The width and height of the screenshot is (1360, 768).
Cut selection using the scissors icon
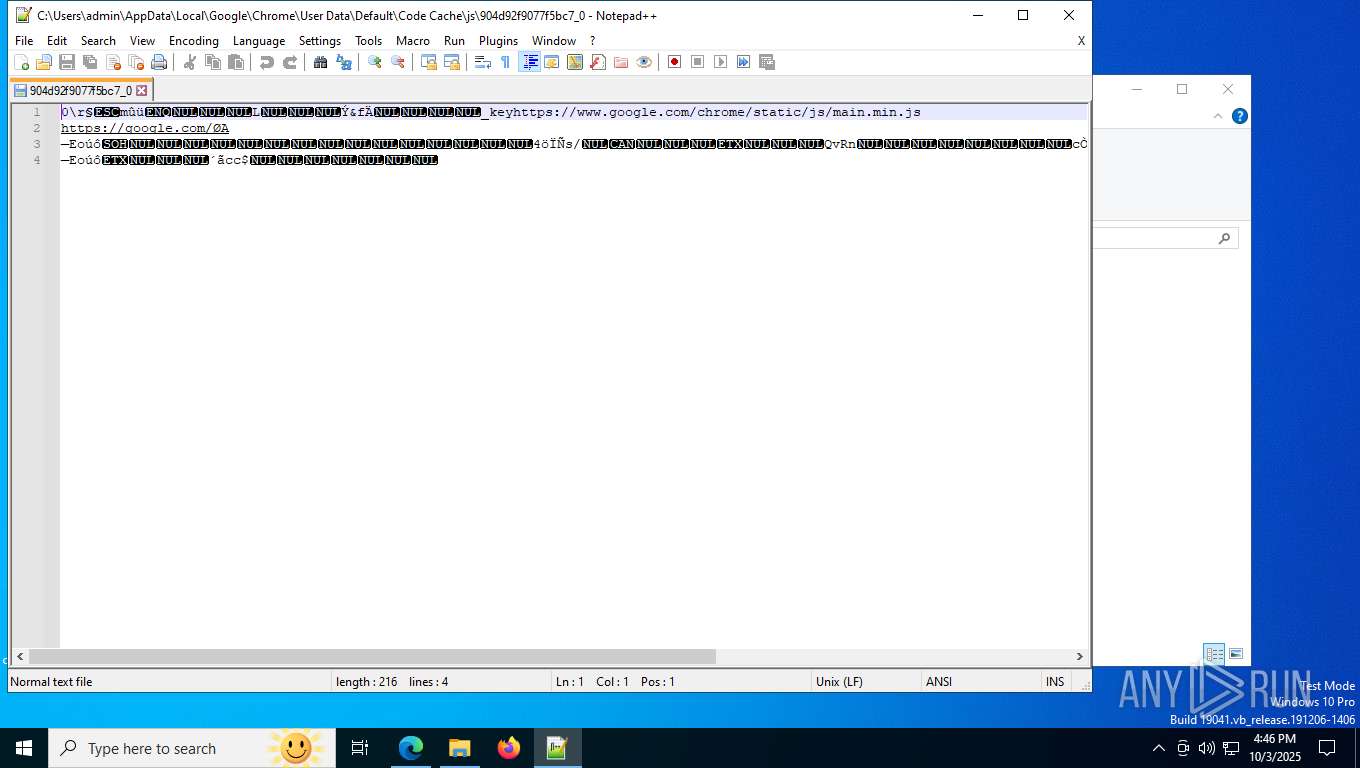click(190, 62)
